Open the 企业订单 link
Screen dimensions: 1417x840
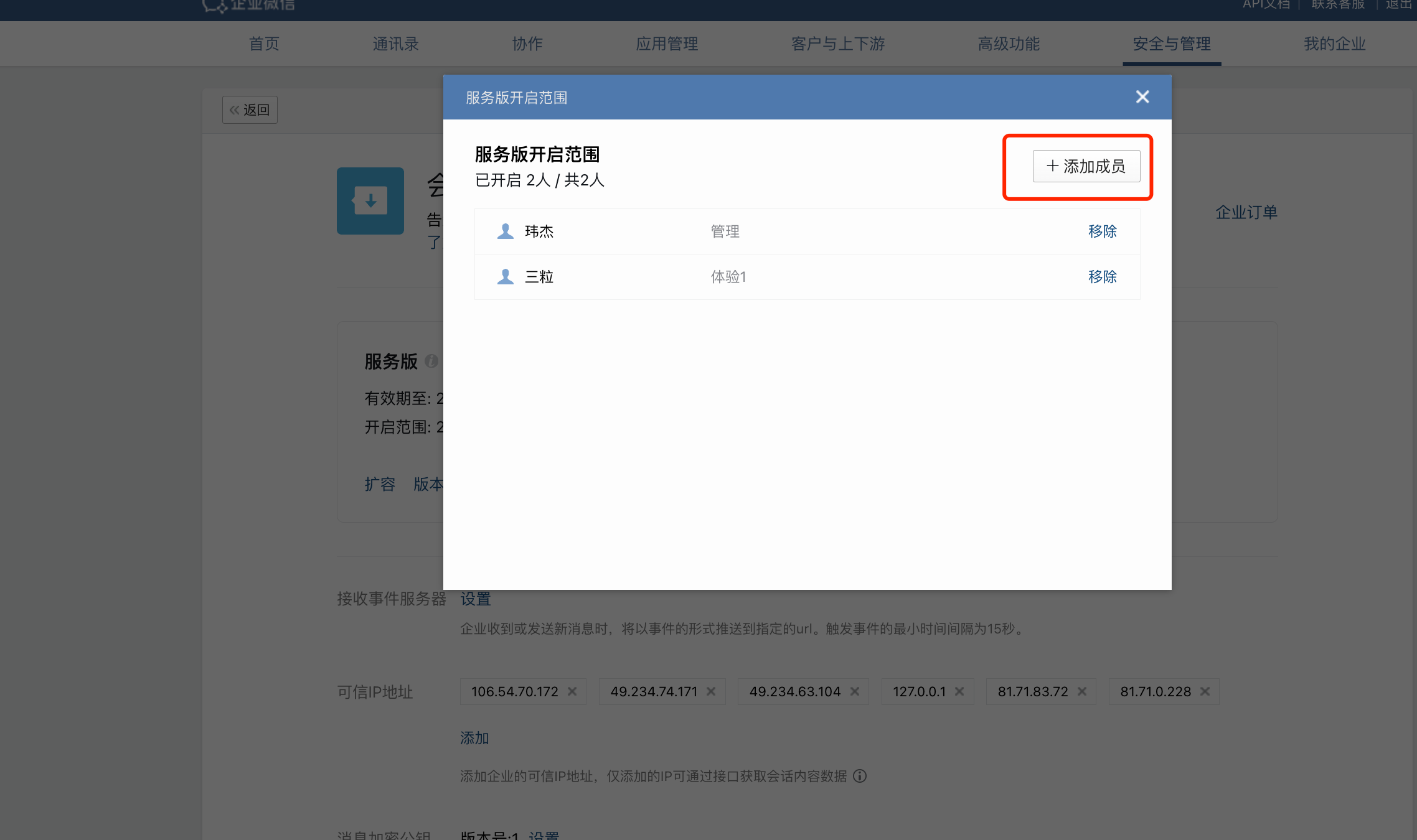click(x=1246, y=213)
